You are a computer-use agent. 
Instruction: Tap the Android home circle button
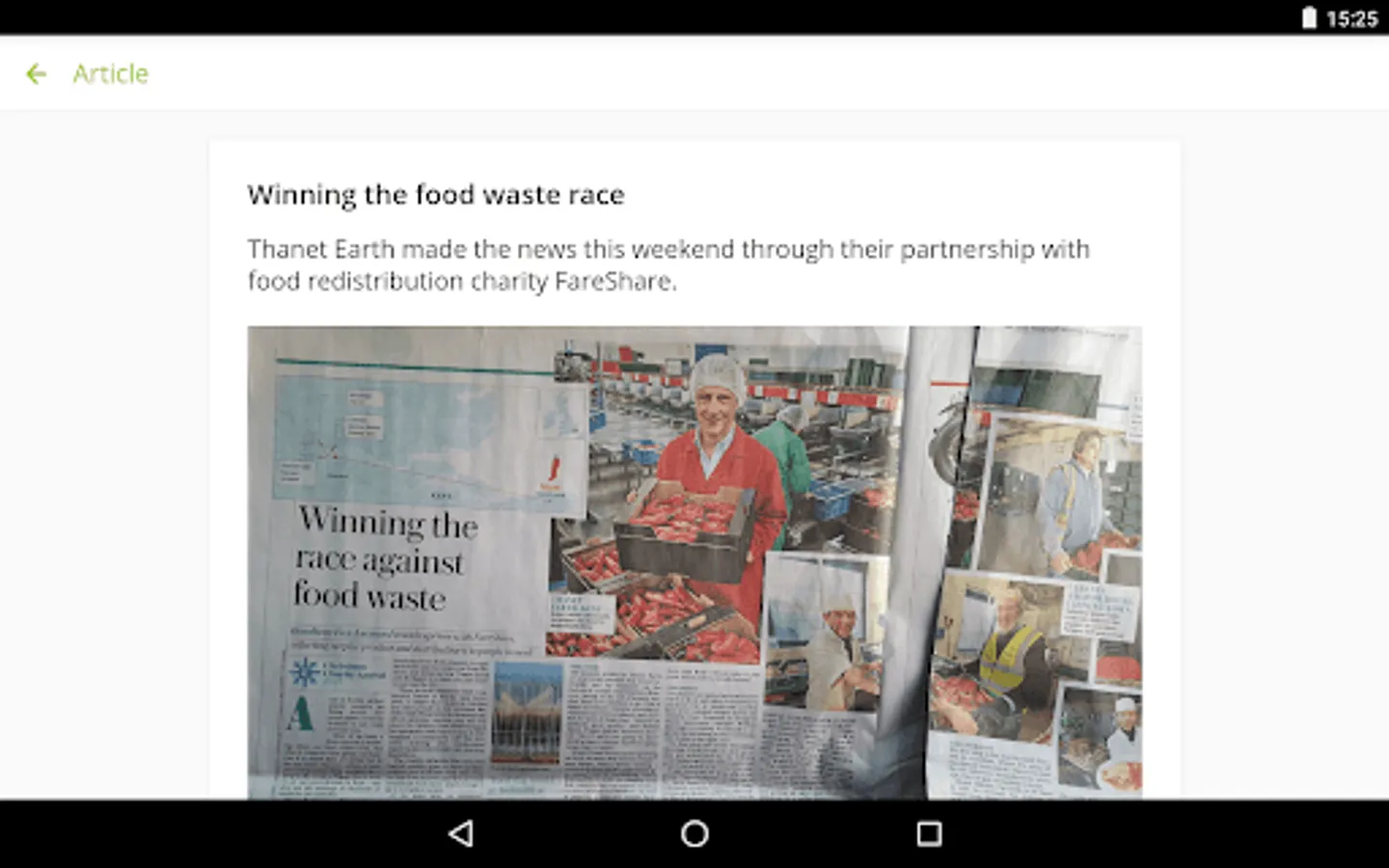[x=694, y=833]
